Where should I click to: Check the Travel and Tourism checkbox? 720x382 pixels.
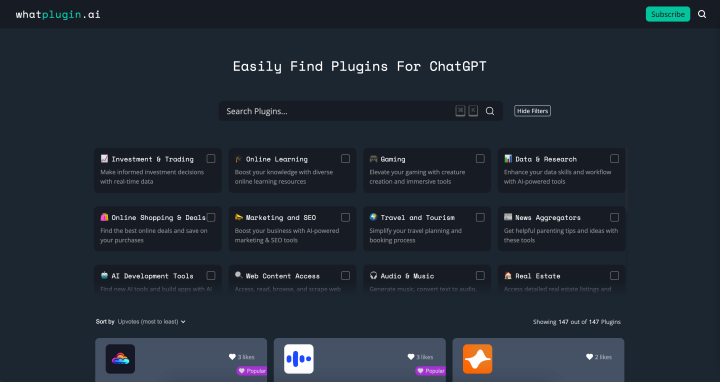pyautogui.click(x=480, y=217)
